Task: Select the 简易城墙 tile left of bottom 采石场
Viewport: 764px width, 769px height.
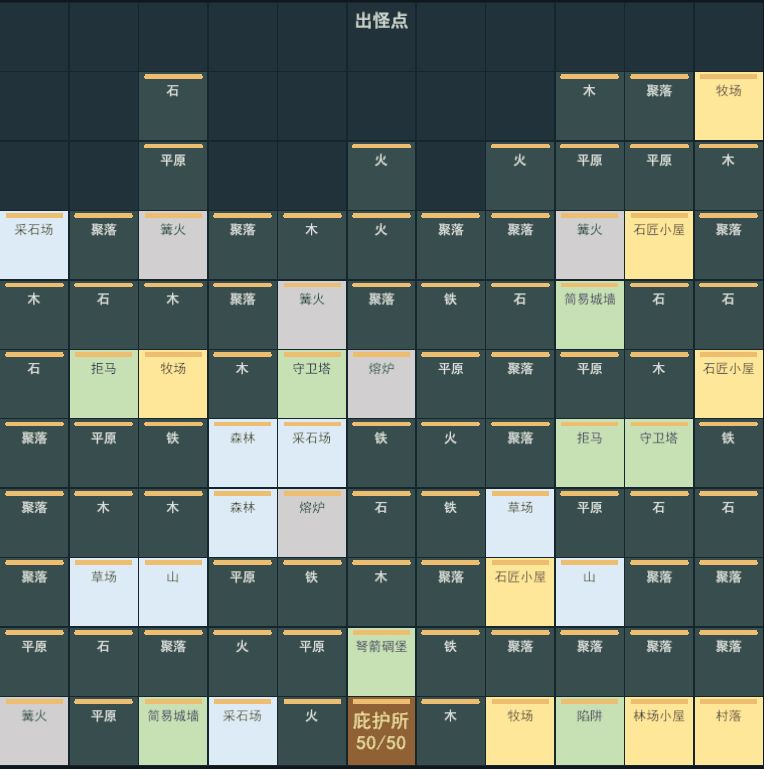Action: pyautogui.click(x=173, y=731)
